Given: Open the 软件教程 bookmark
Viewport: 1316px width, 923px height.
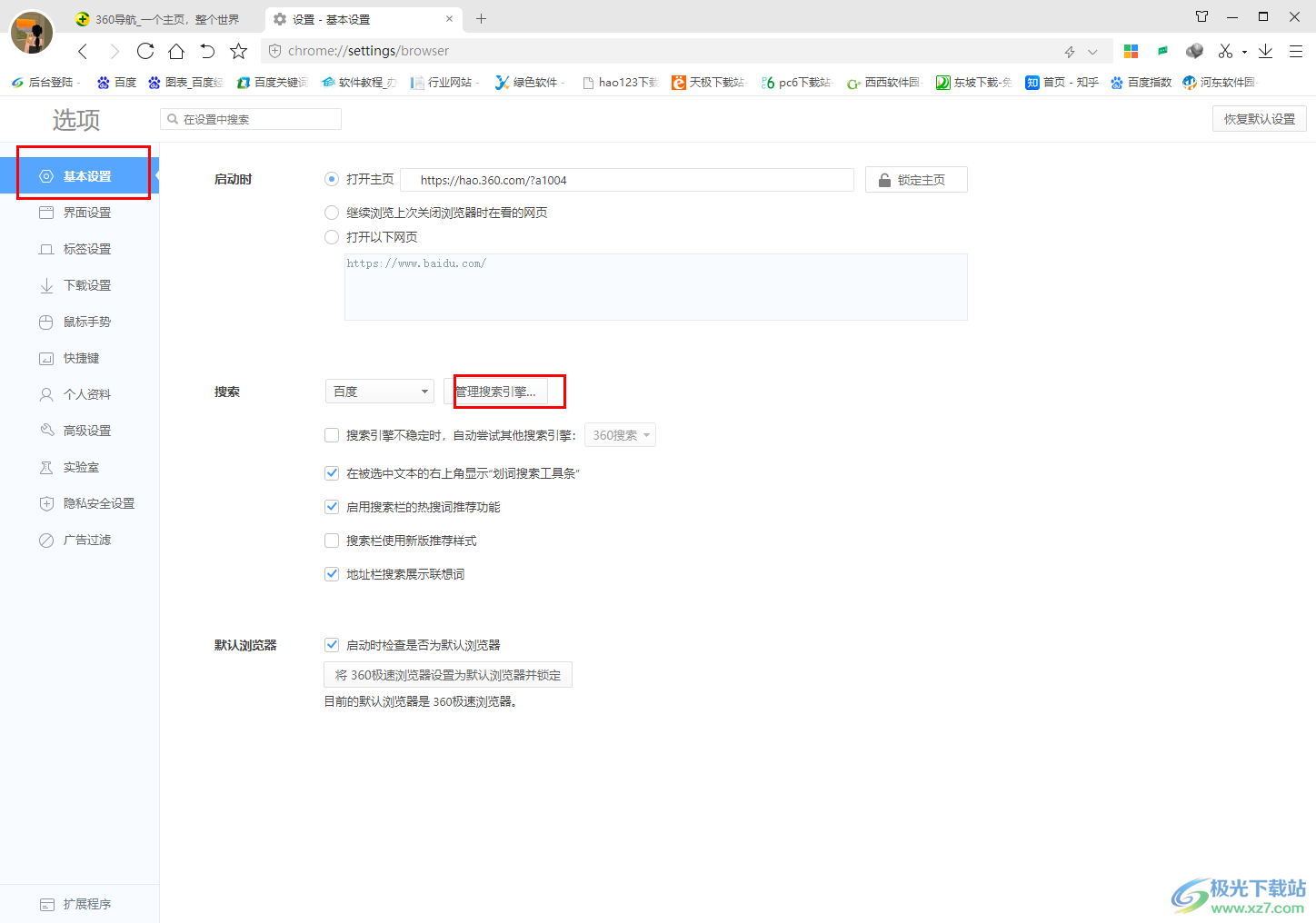Looking at the screenshot, I should [x=359, y=82].
